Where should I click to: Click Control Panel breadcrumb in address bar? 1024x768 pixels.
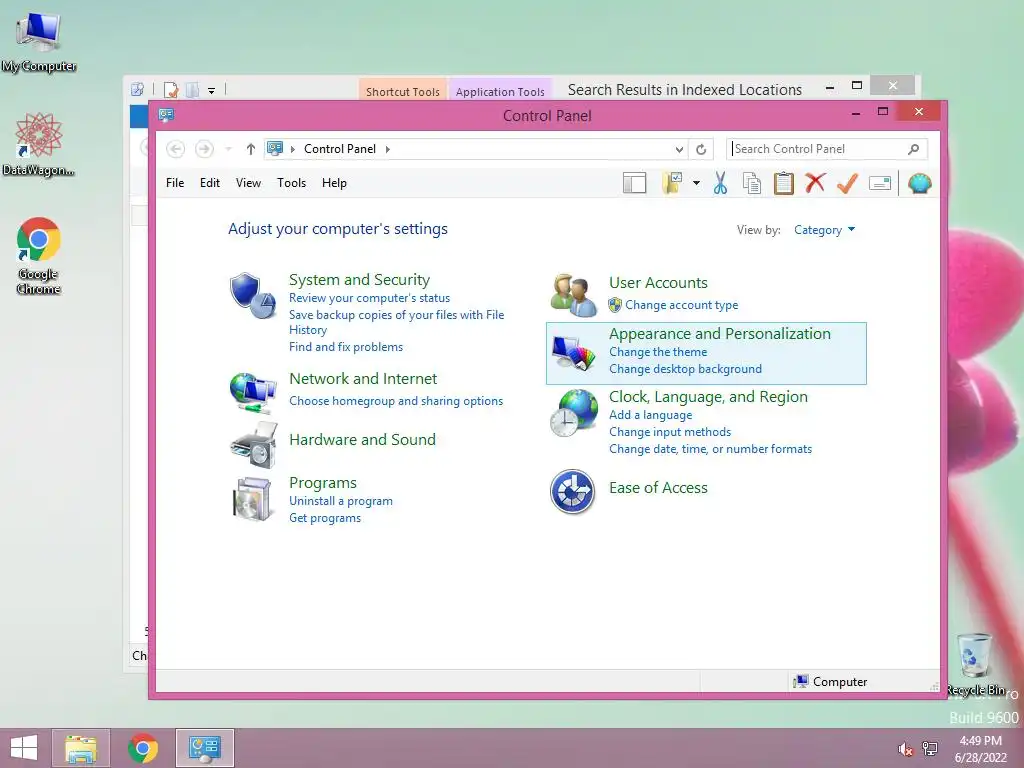click(x=340, y=149)
